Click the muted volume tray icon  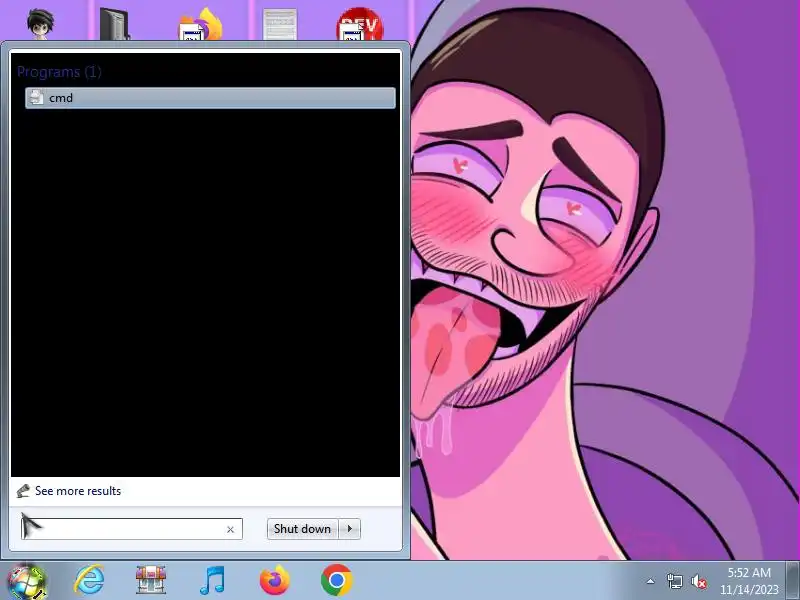tap(698, 581)
